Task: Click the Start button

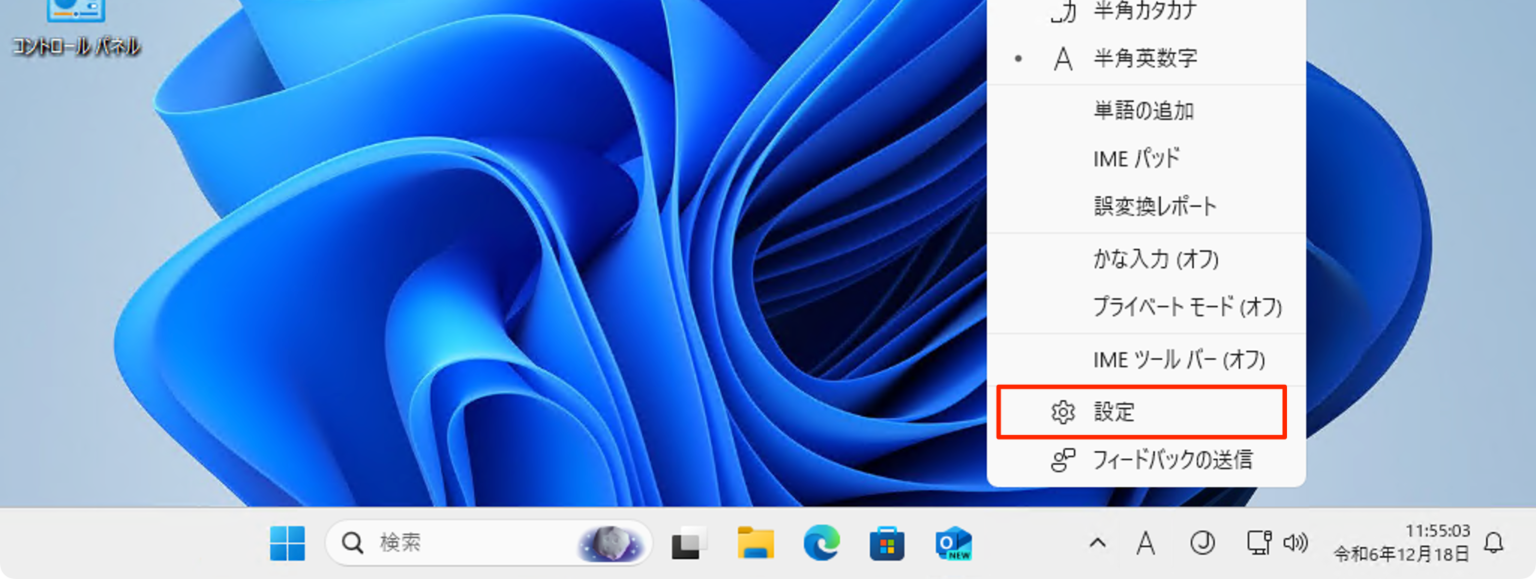Action: coord(288,543)
